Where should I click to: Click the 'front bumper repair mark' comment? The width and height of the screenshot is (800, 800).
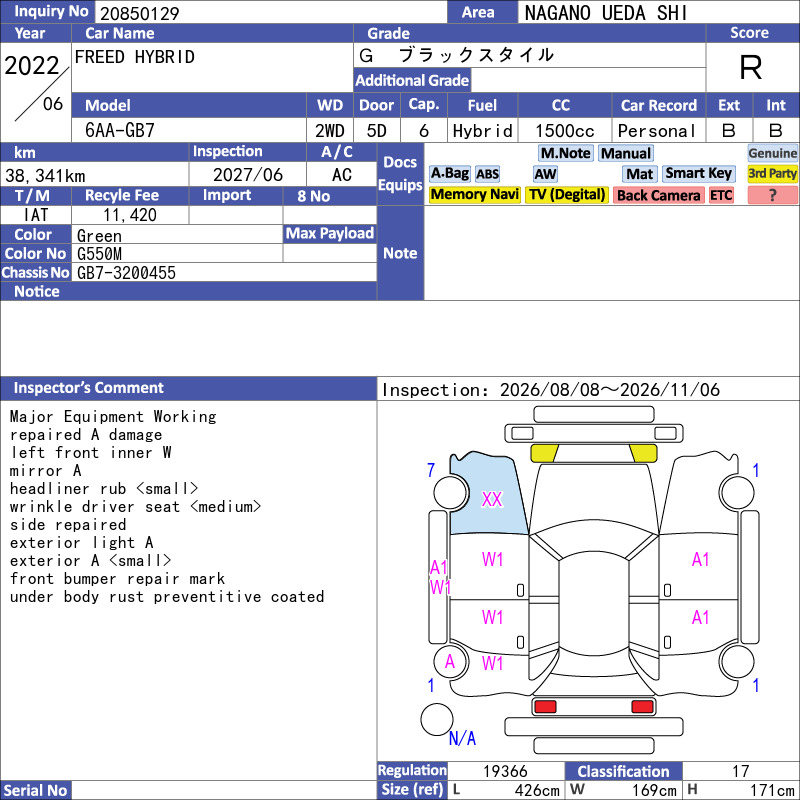point(117,579)
